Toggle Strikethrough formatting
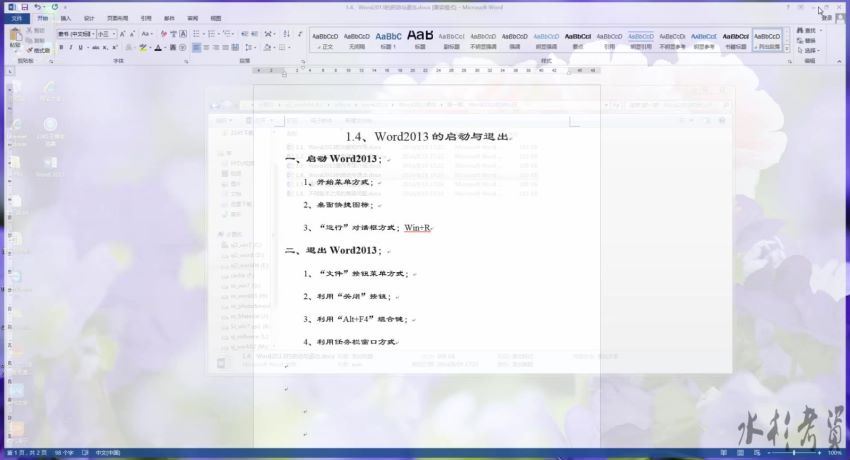The image size is (850, 460). coord(95,48)
